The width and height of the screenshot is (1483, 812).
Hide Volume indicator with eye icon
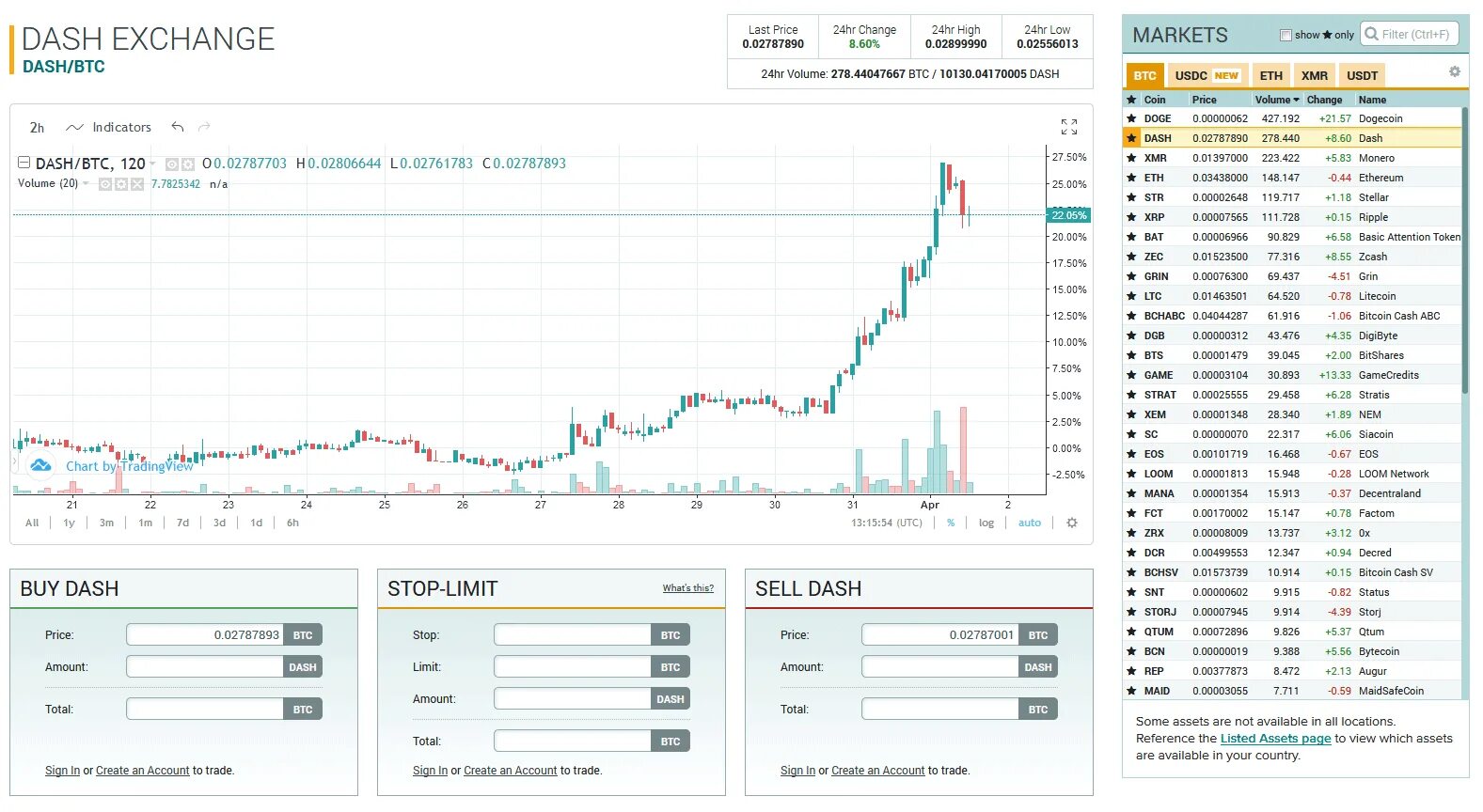click(x=105, y=184)
